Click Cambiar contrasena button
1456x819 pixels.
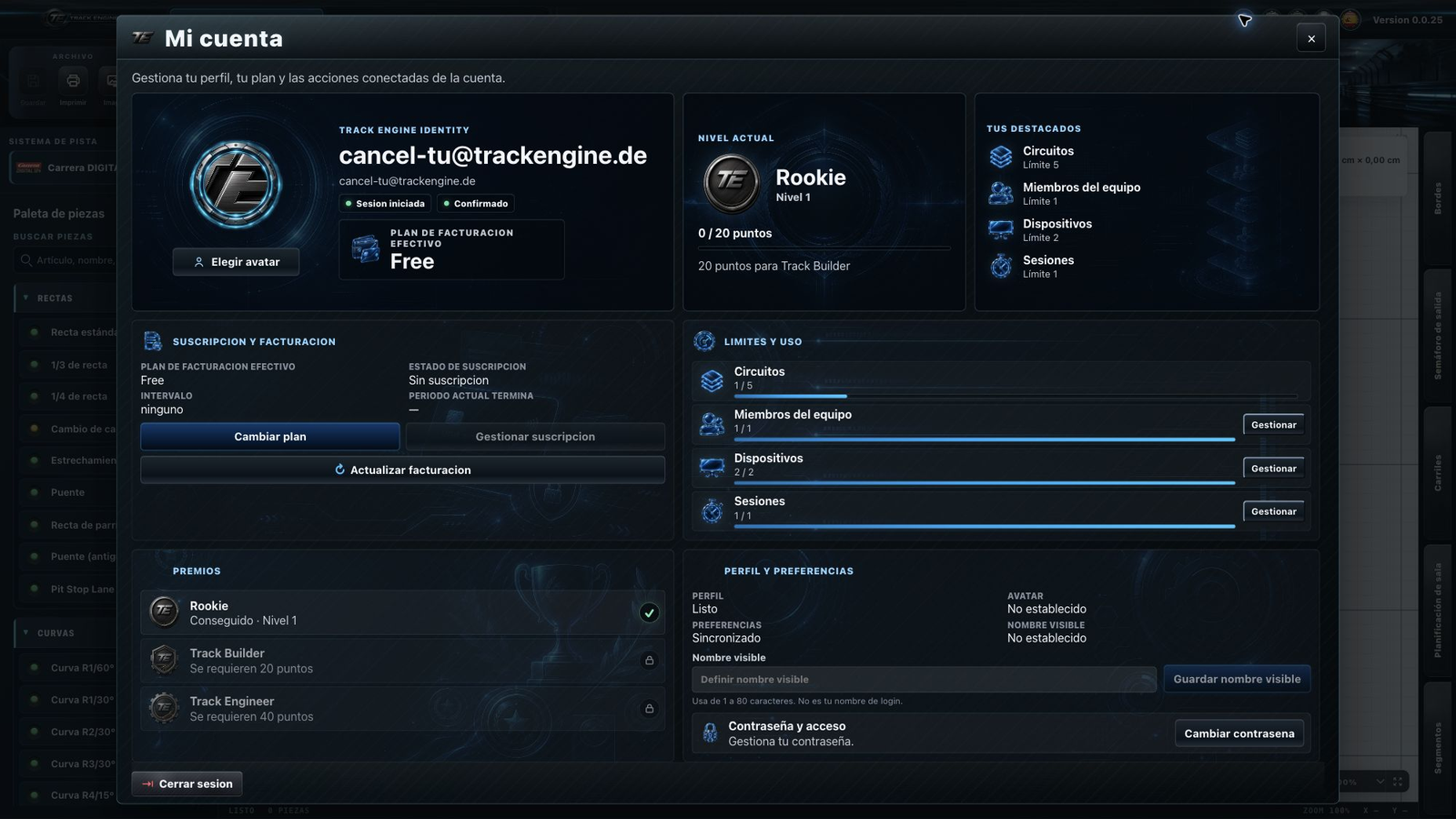(x=1239, y=733)
